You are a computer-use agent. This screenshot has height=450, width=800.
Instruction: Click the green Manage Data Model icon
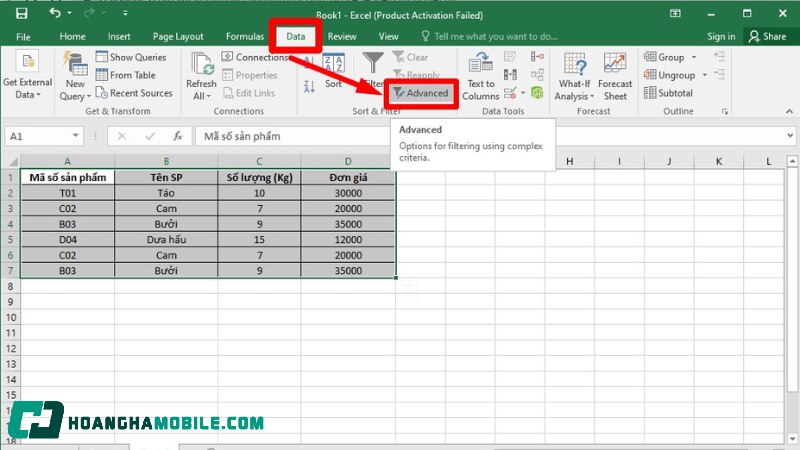point(537,93)
